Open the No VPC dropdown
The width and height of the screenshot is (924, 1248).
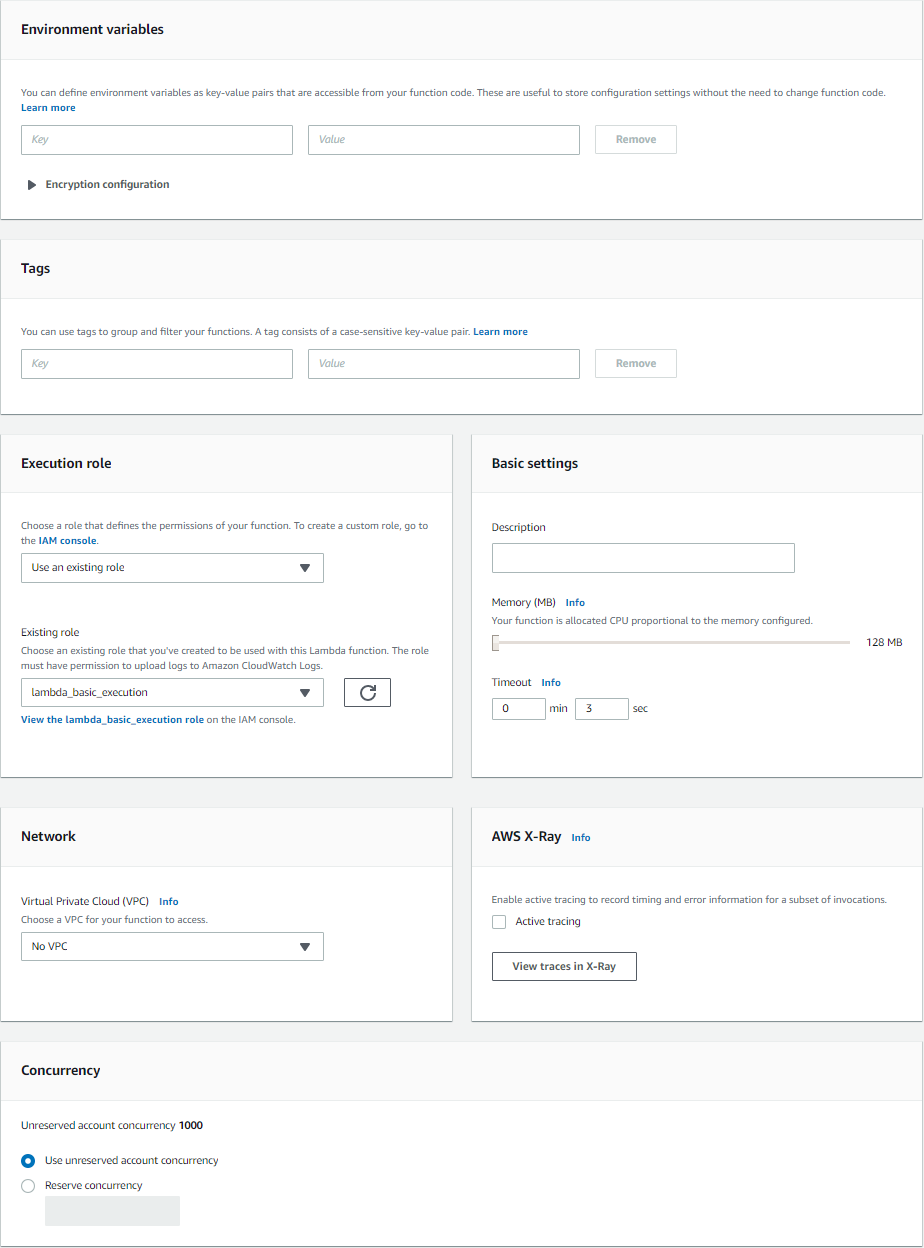click(x=172, y=947)
